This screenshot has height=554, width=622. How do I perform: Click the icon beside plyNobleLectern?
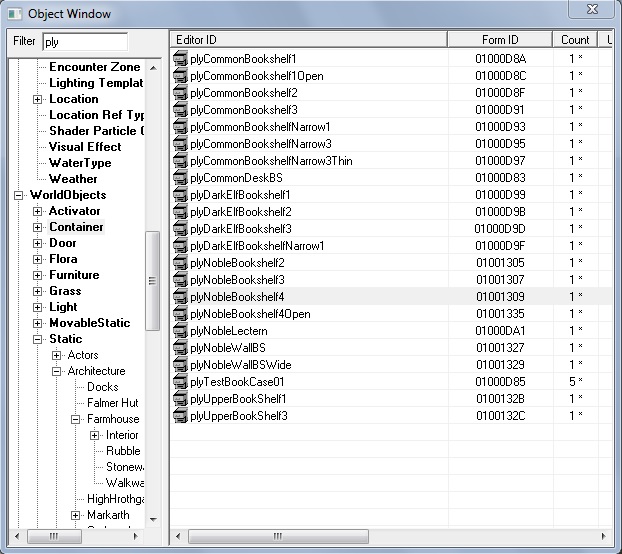coord(180,331)
